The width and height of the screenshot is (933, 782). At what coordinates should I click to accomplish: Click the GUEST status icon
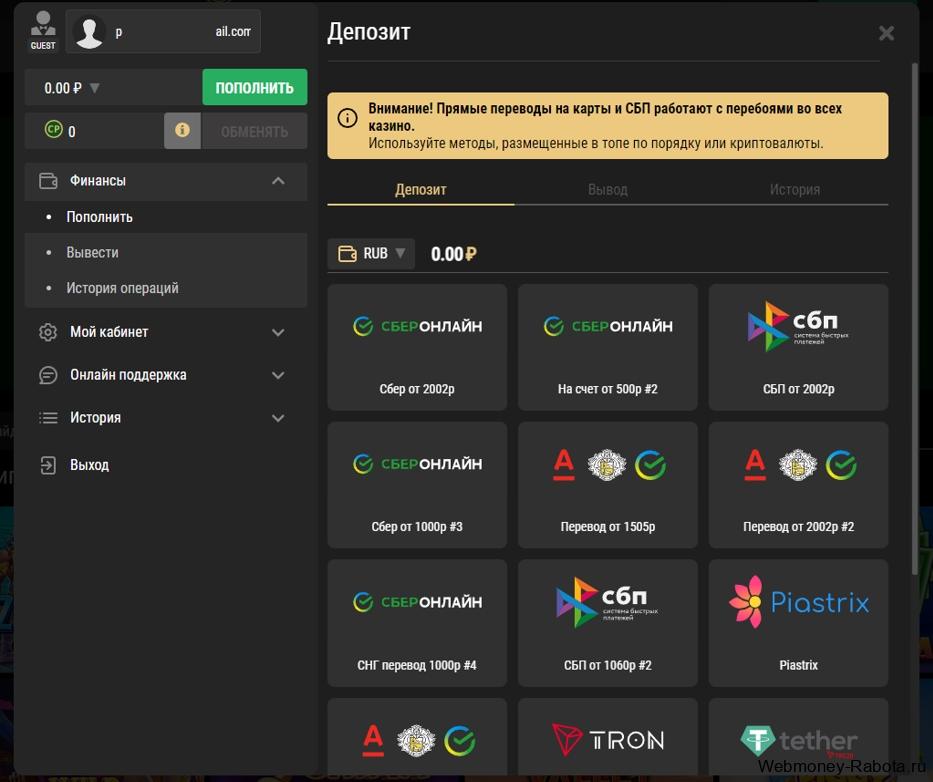43,30
